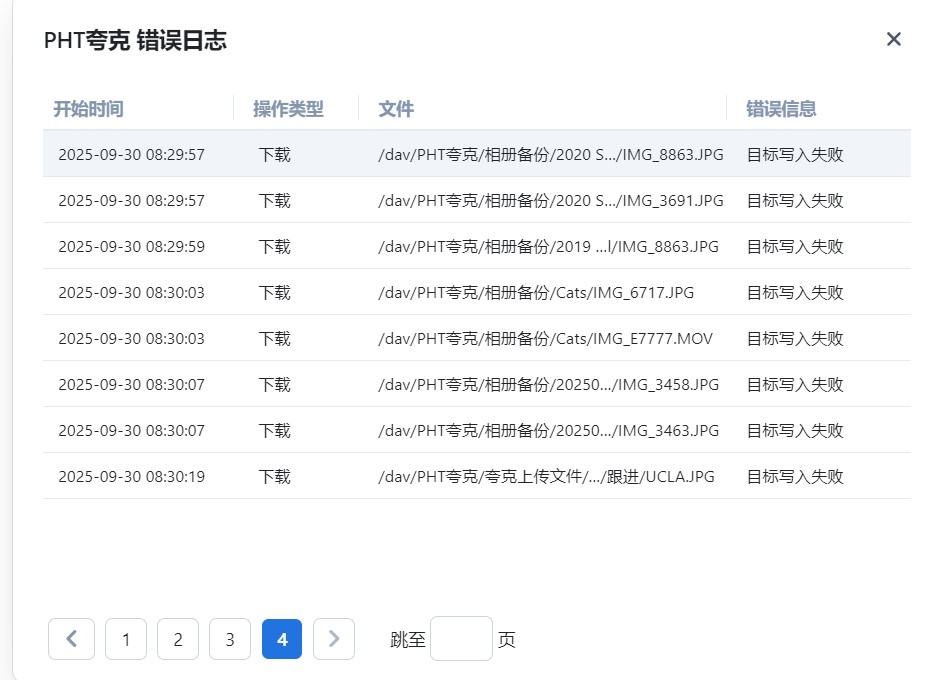Select current page 4 button

282,639
